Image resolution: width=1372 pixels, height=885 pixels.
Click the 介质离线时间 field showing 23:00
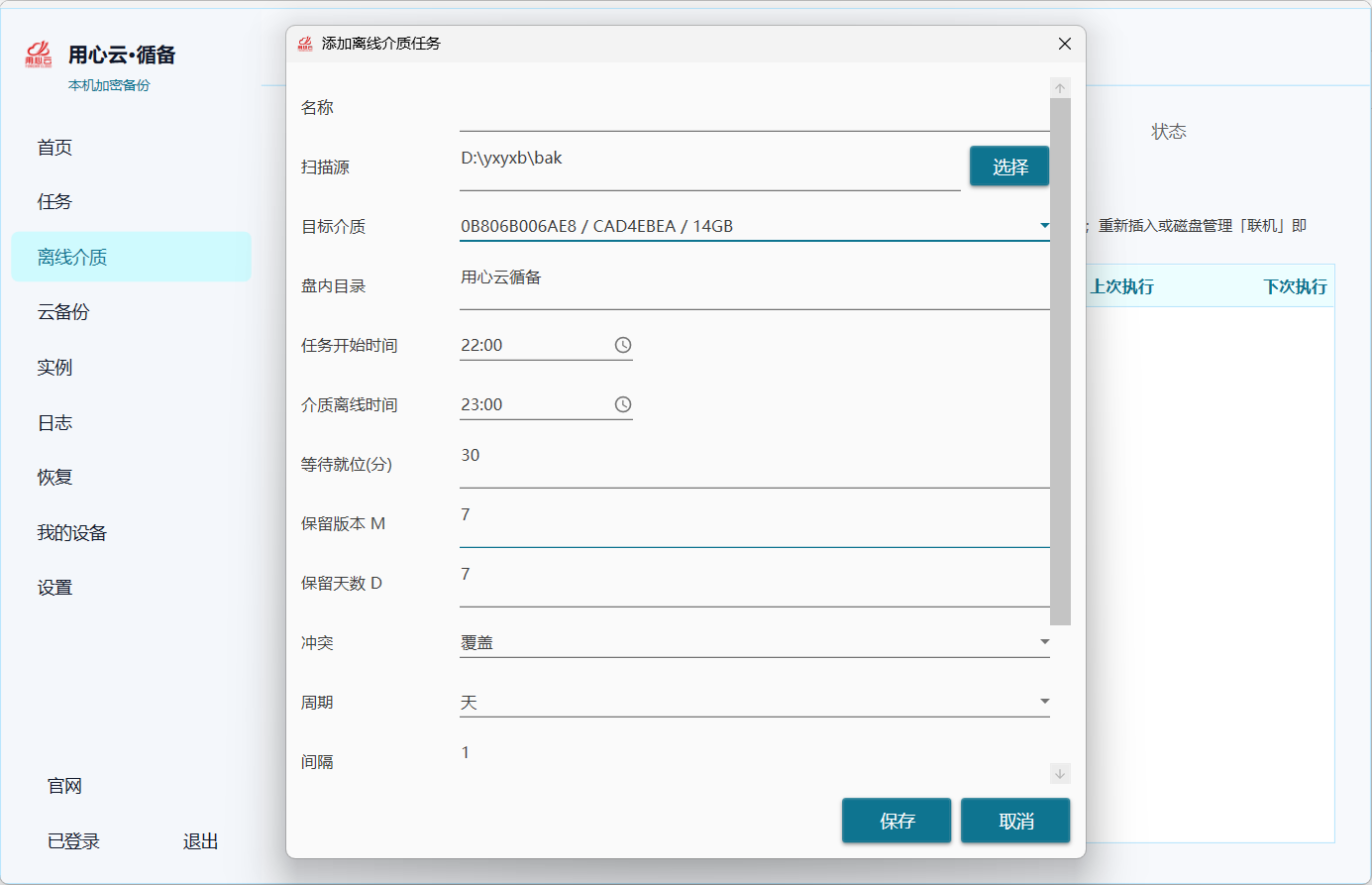pyautogui.click(x=546, y=404)
